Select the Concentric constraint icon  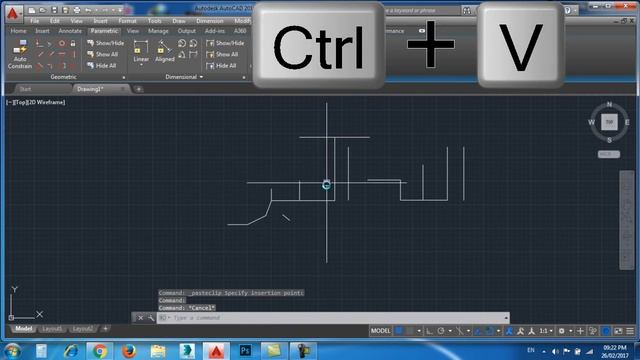coord(62,43)
